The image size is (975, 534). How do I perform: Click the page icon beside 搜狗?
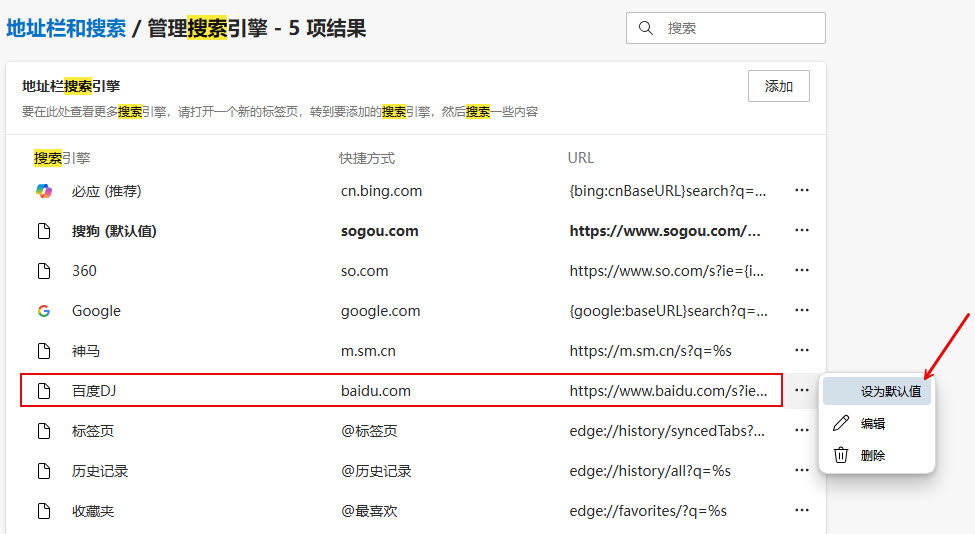44,231
